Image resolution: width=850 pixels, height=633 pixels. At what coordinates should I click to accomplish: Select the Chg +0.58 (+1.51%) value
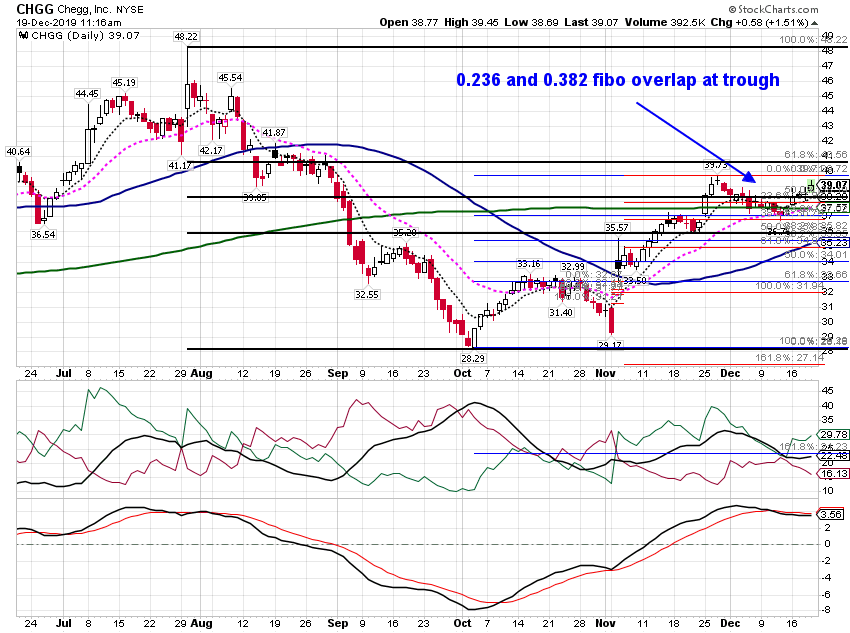click(x=759, y=22)
